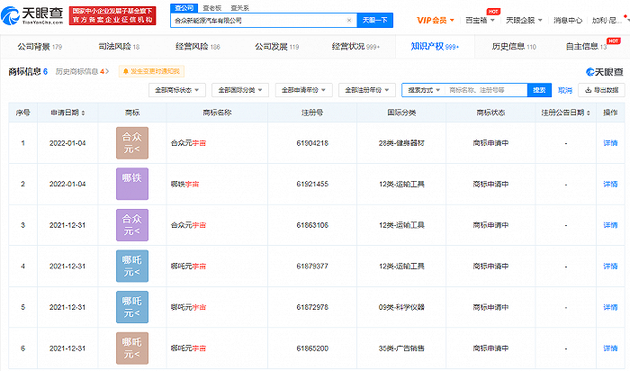Screen dimensions: 630x371
Task: Open the 经营状况 section tab
Action: (x=356, y=47)
